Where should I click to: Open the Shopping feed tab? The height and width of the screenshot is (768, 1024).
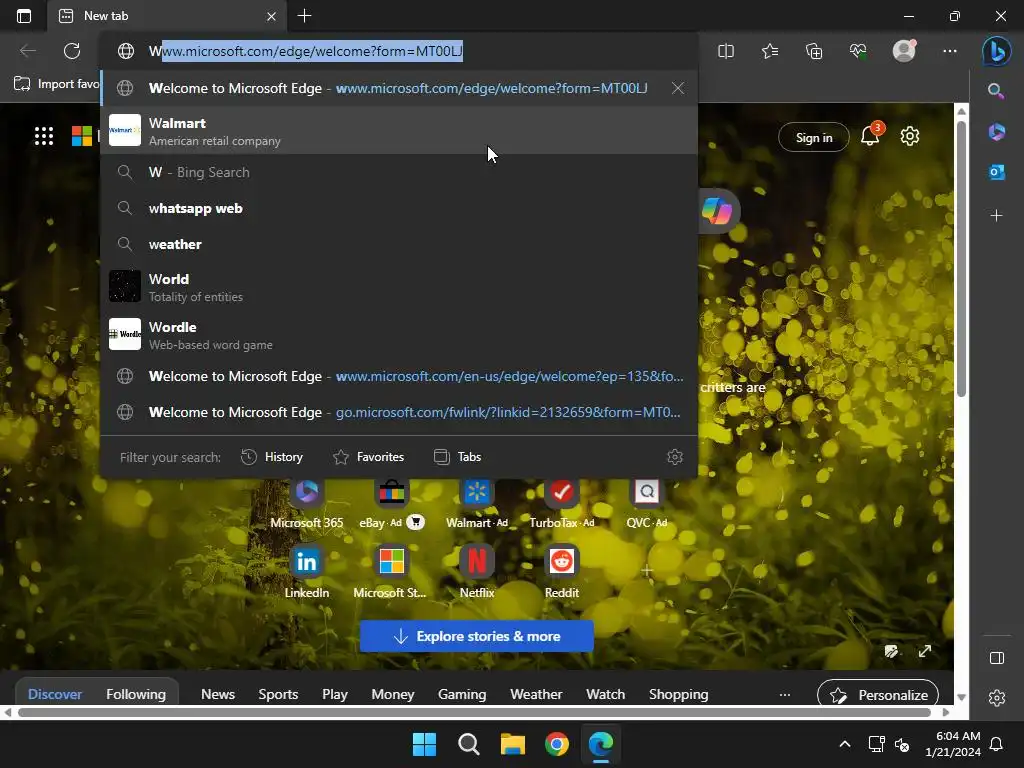(x=679, y=694)
